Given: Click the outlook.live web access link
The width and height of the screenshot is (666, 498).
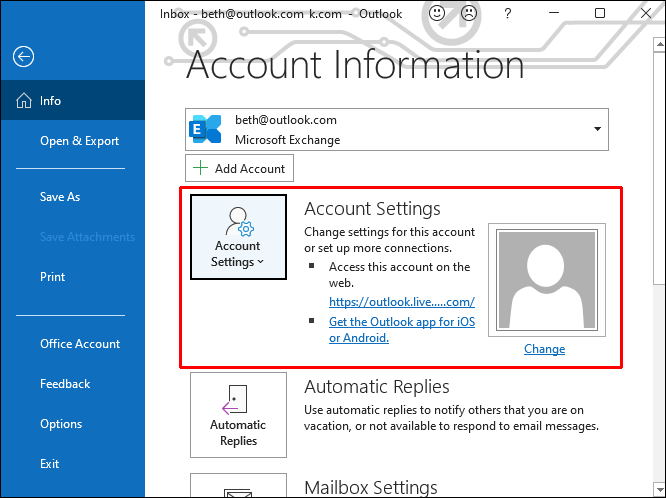Looking at the screenshot, I should click(401, 301).
